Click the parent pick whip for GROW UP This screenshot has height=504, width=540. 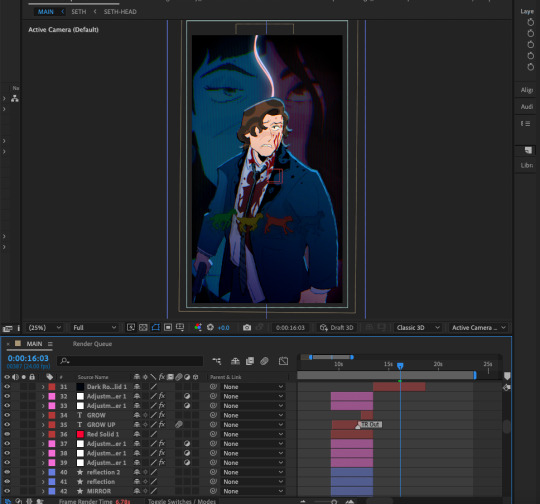(x=213, y=424)
